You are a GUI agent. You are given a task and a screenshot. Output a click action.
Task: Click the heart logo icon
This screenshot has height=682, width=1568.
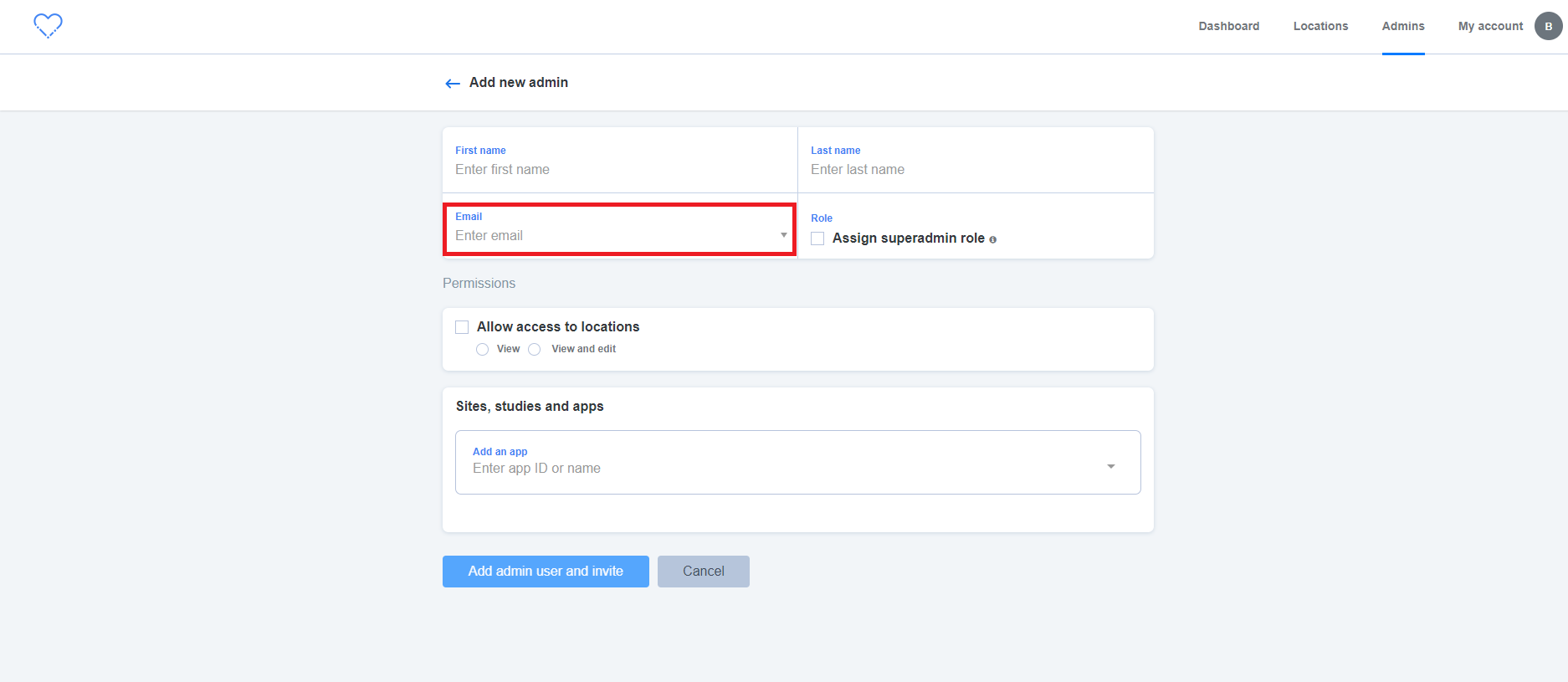point(48,26)
